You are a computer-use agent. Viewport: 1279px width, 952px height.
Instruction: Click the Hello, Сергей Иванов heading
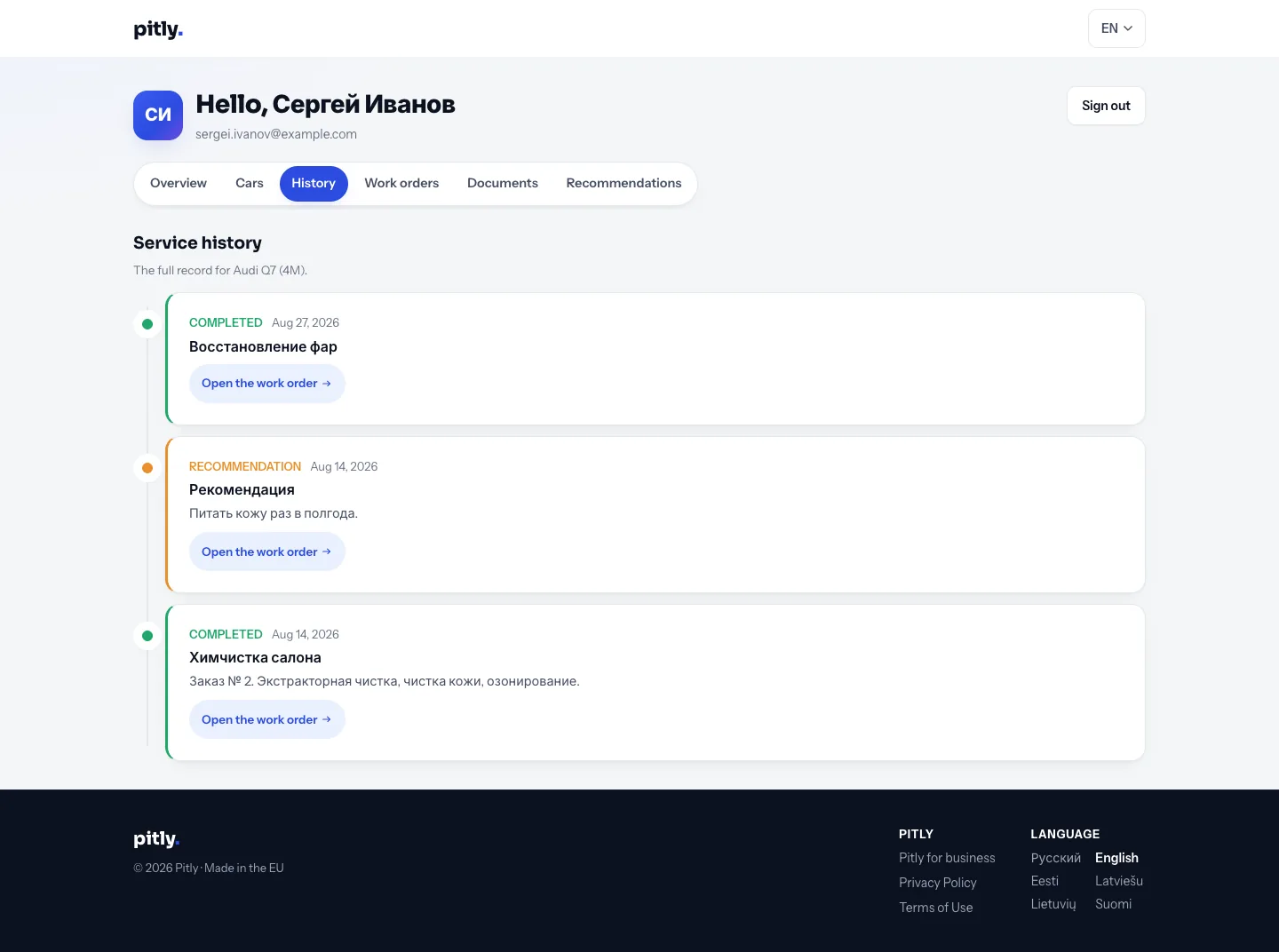click(325, 105)
